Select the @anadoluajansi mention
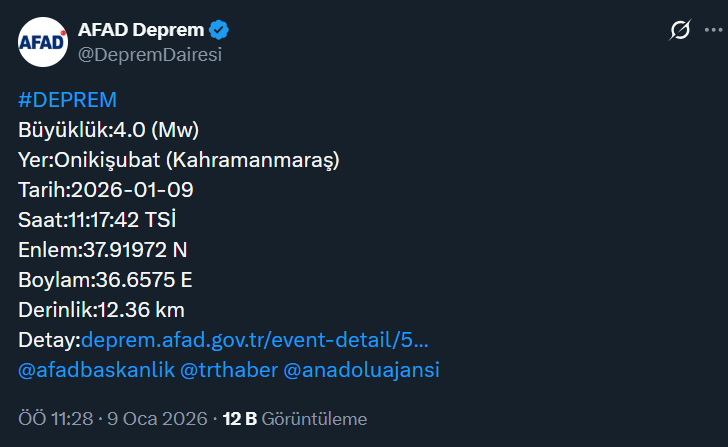728x447 pixels. coord(362,370)
